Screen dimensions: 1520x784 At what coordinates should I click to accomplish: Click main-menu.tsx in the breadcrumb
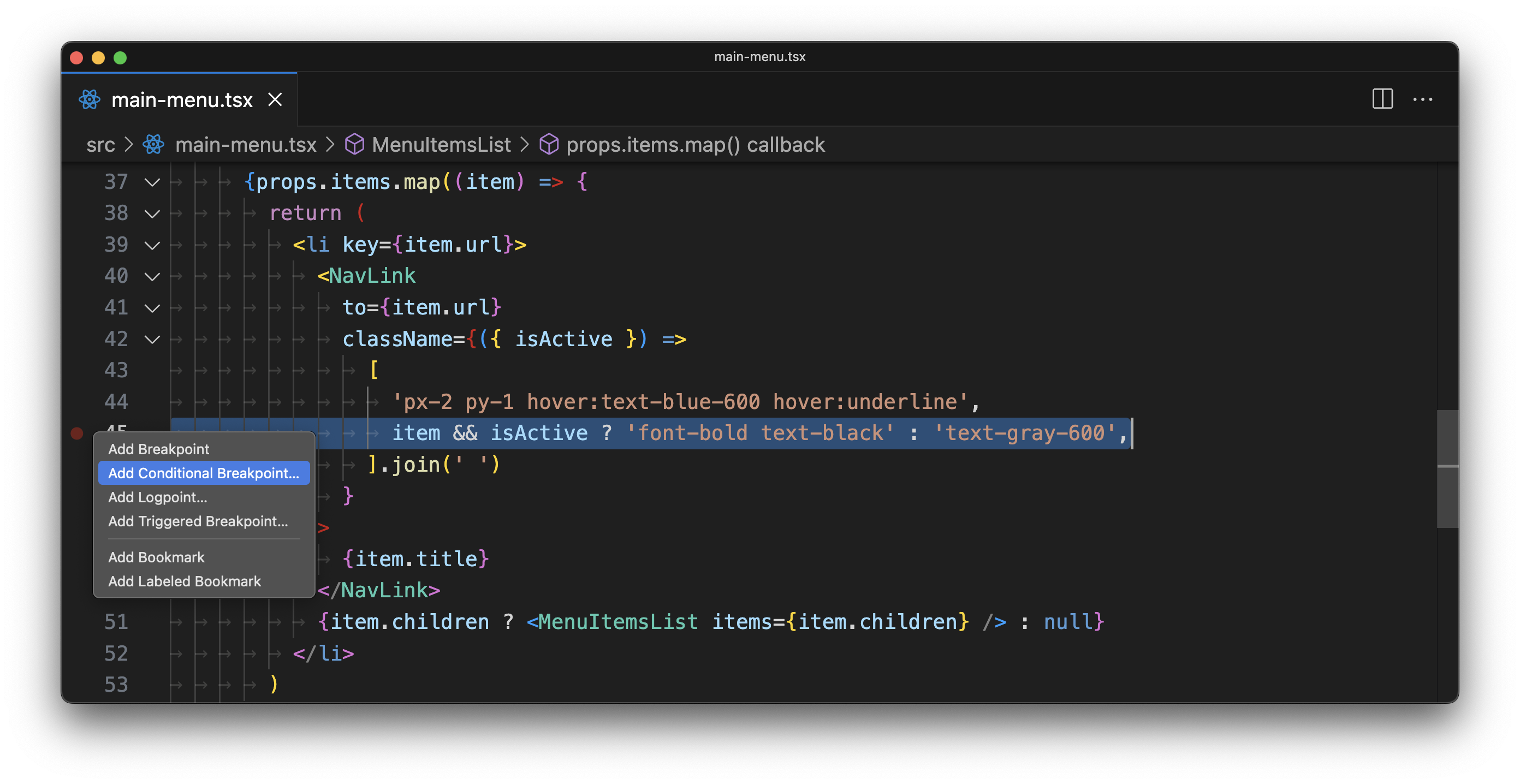246,145
